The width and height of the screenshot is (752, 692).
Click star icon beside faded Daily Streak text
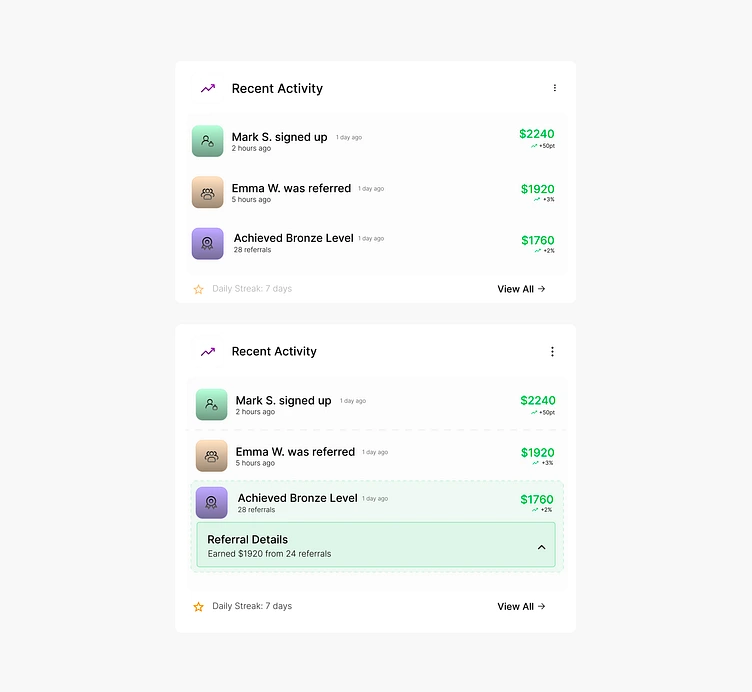click(198, 289)
